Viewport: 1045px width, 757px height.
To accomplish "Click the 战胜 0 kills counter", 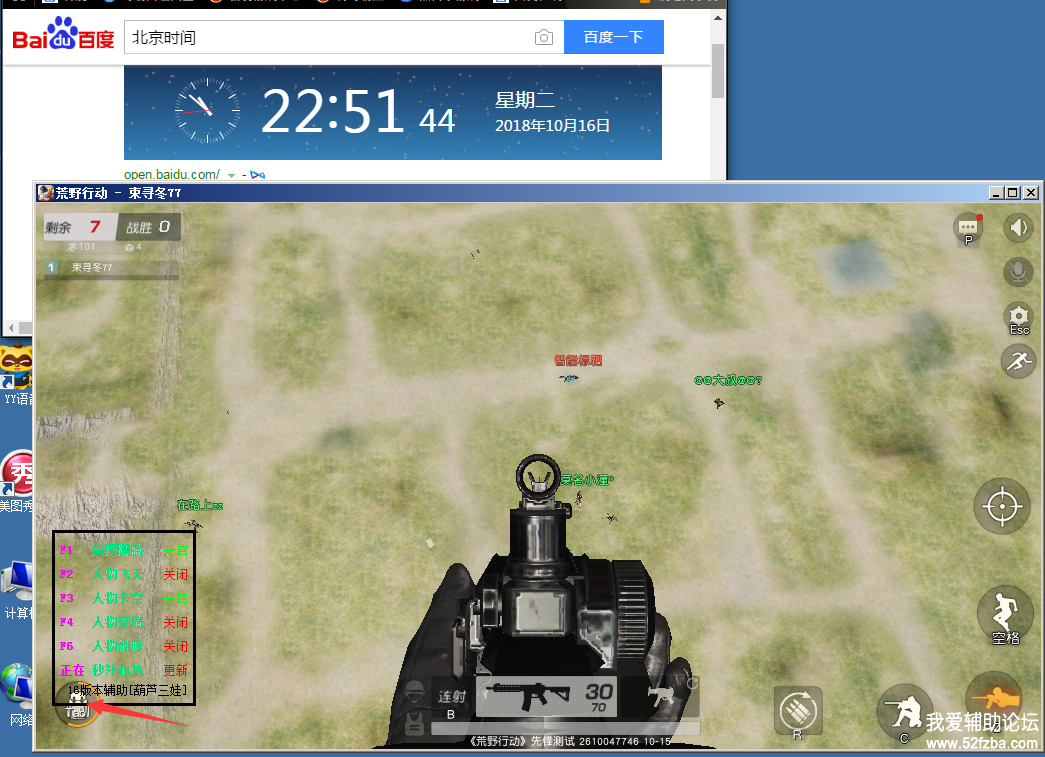I will (148, 227).
